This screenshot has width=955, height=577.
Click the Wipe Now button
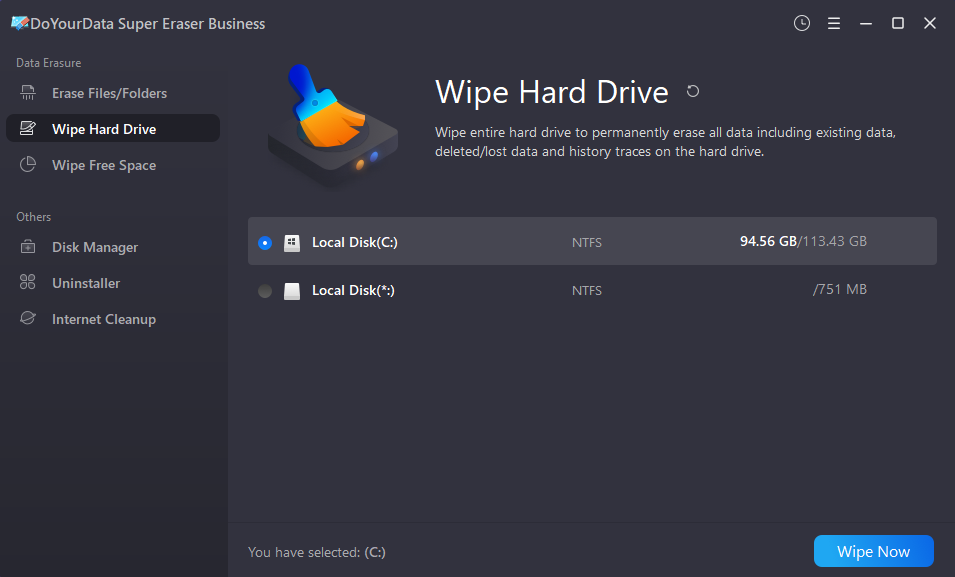[873, 551]
